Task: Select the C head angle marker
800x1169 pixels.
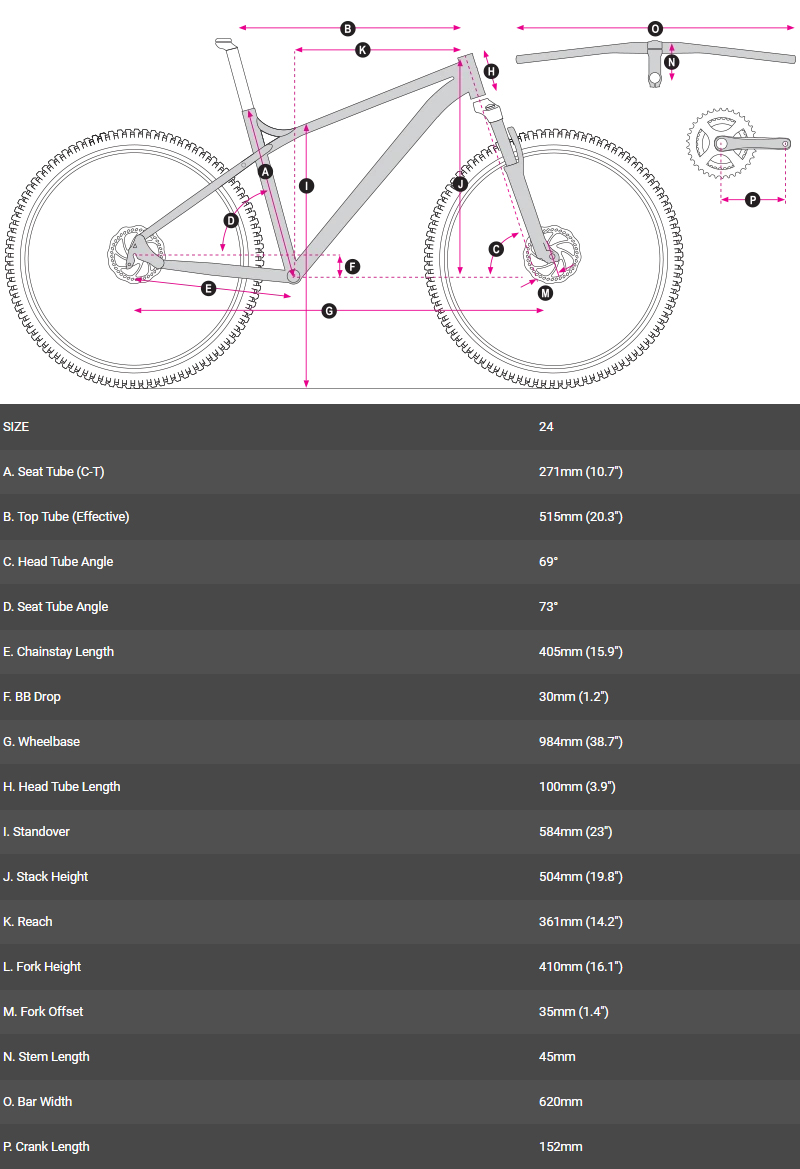Action: point(496,249)
